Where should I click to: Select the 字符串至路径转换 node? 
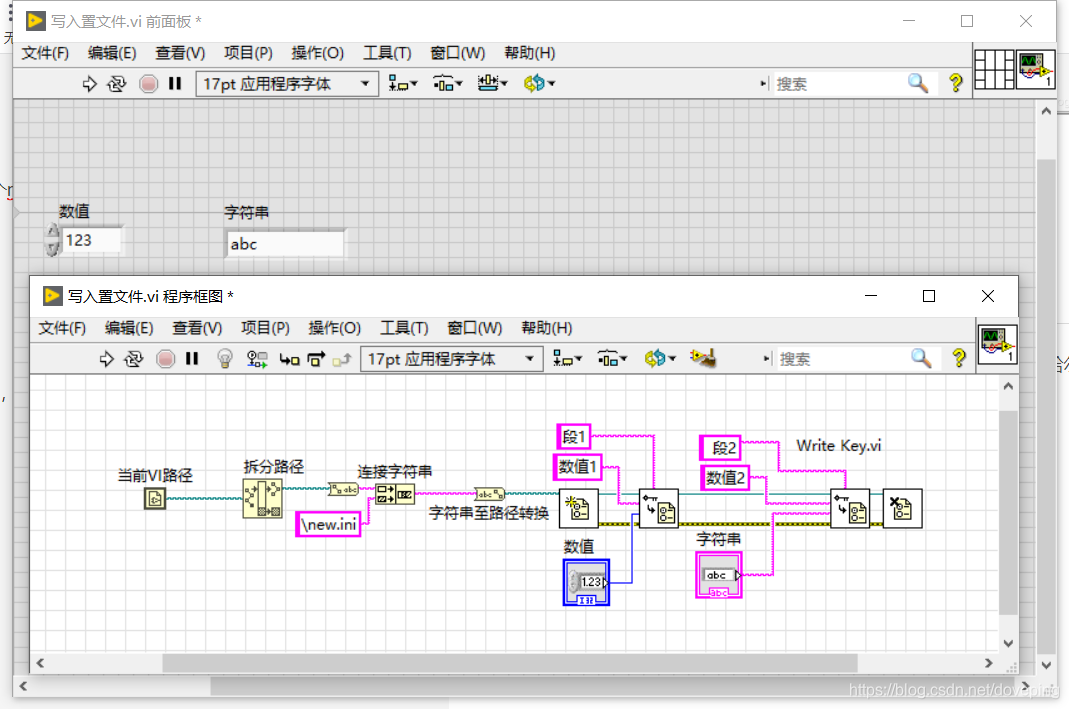[490, 494]
